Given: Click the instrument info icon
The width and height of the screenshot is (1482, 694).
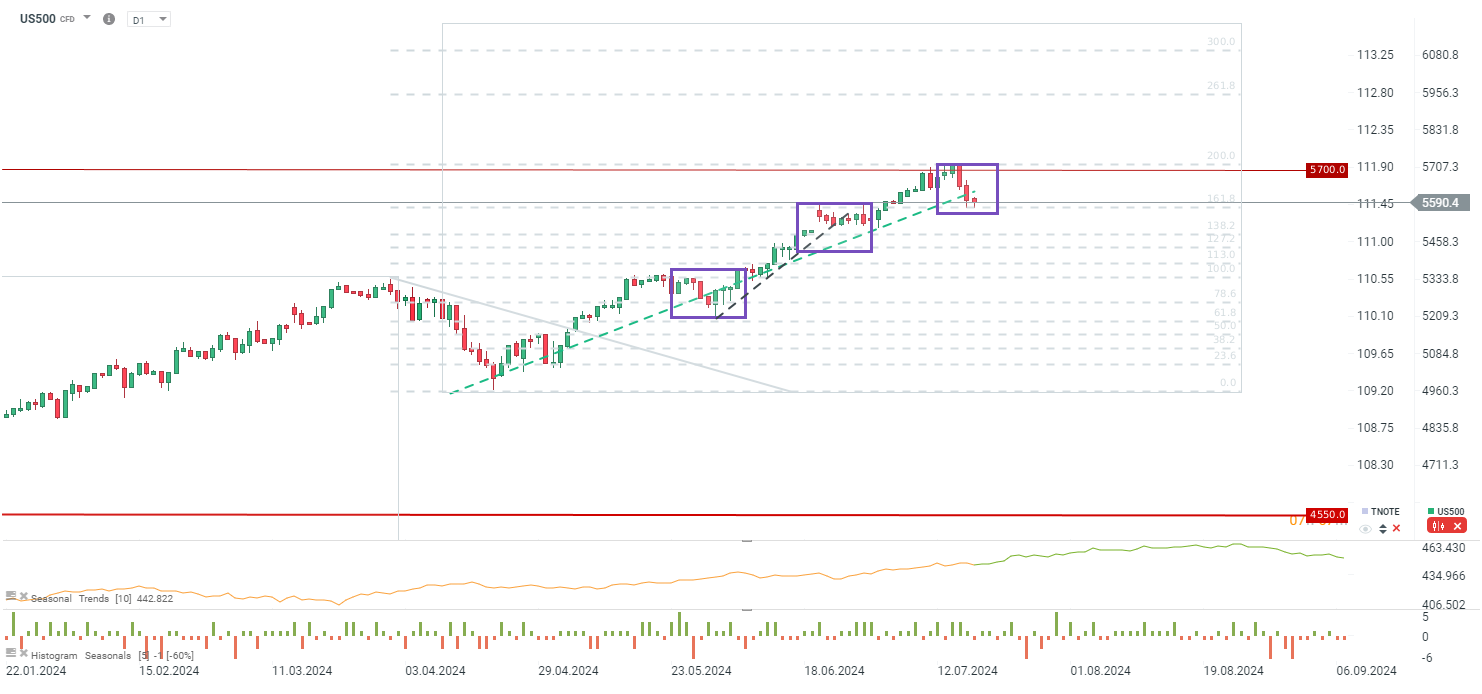Looking at the screenshot, I should point(109,19).
